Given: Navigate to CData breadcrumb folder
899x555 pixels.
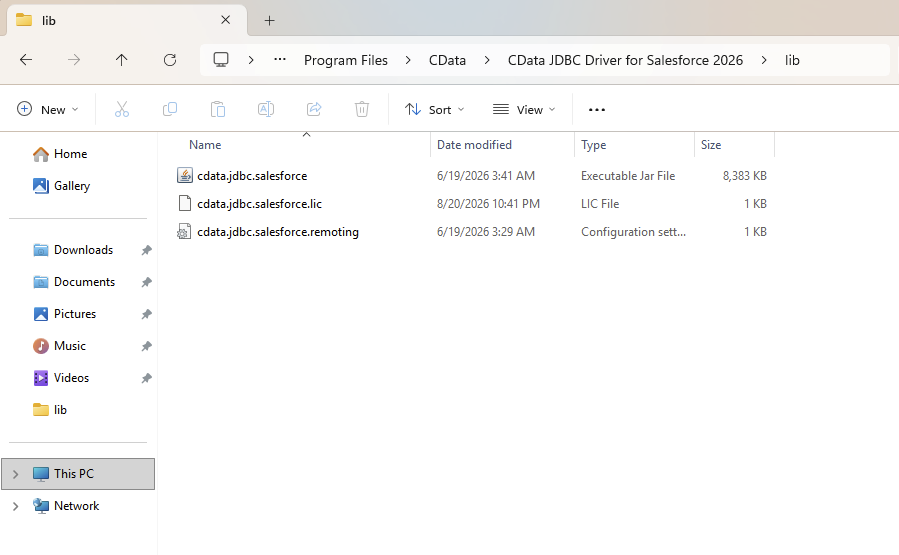Looking at the screenshot, I should 447,60.
